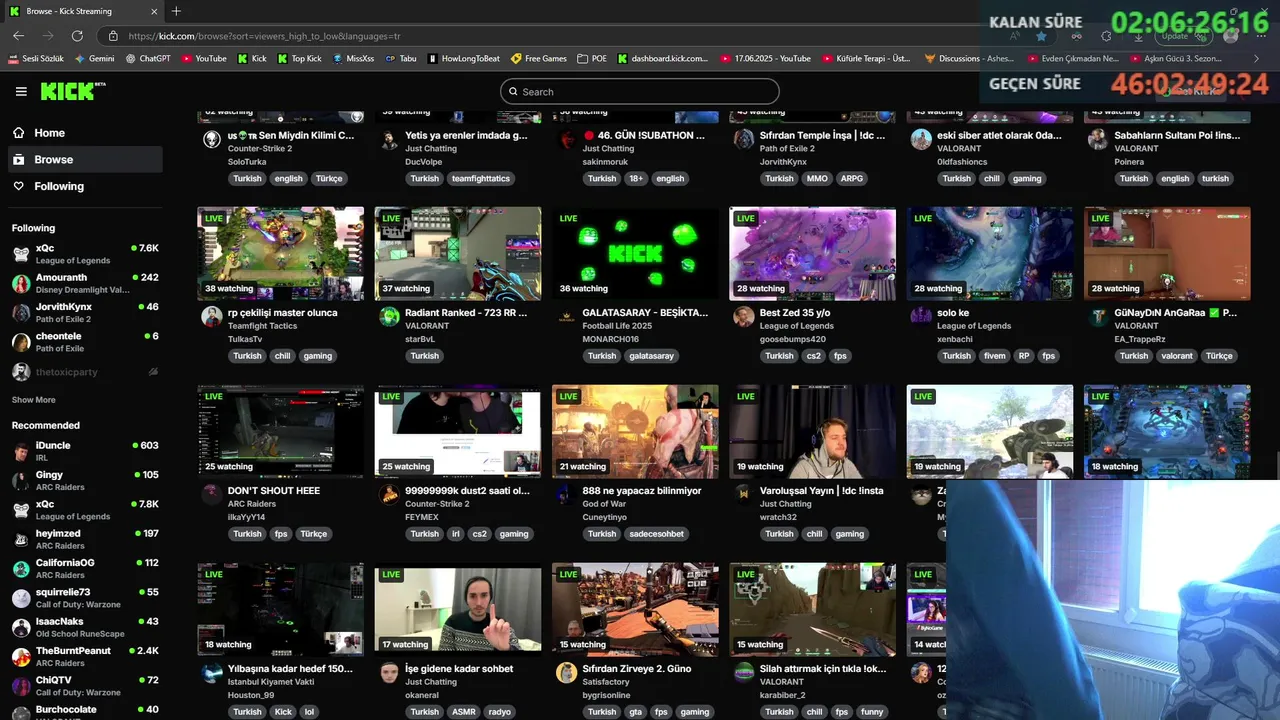Viewport: 1280px width, 720px height.
Task: Click the TulkasTv channel avatar
Action: [x=211, y=317]
